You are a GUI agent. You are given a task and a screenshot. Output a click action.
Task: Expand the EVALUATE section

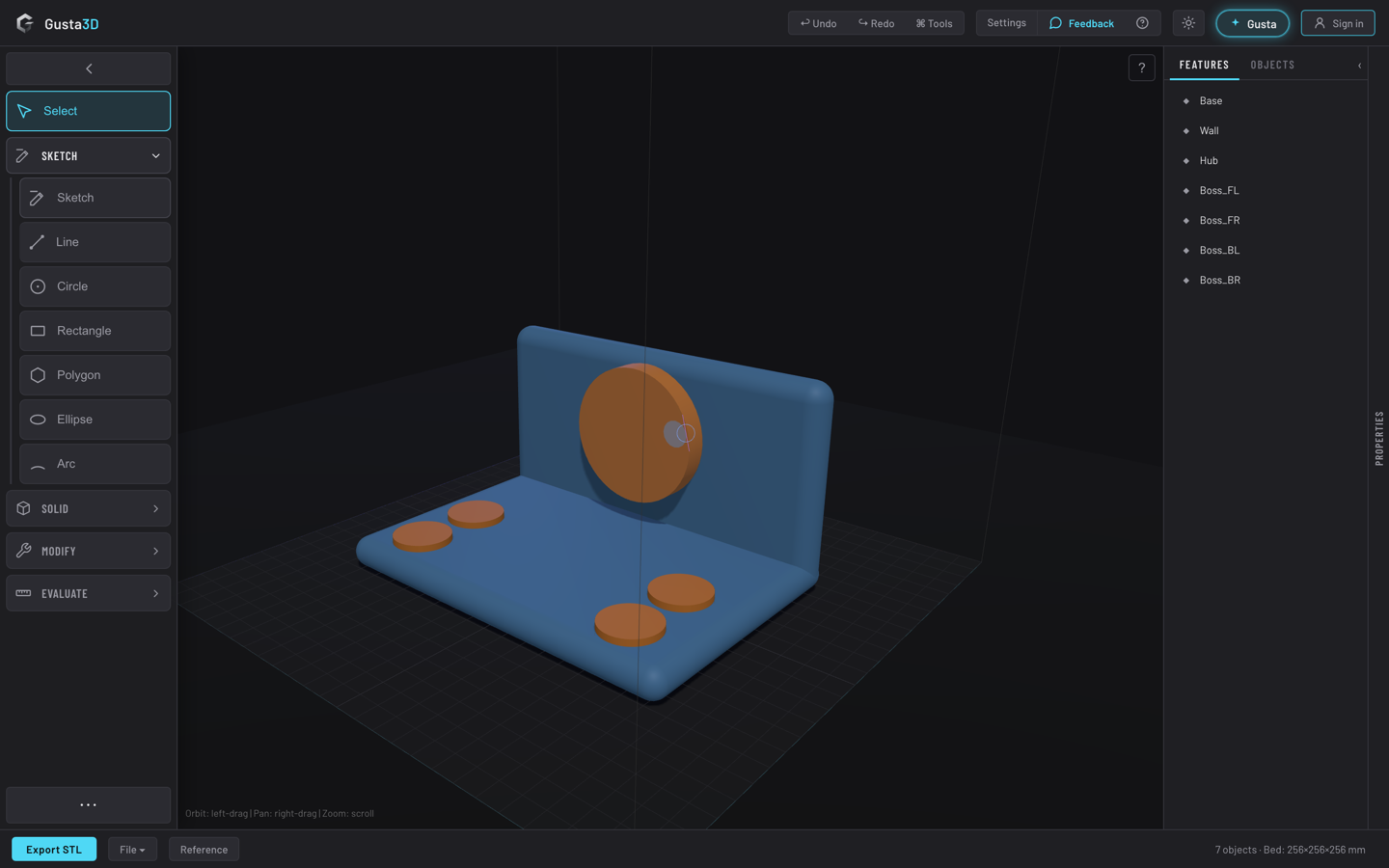[89, 593]
